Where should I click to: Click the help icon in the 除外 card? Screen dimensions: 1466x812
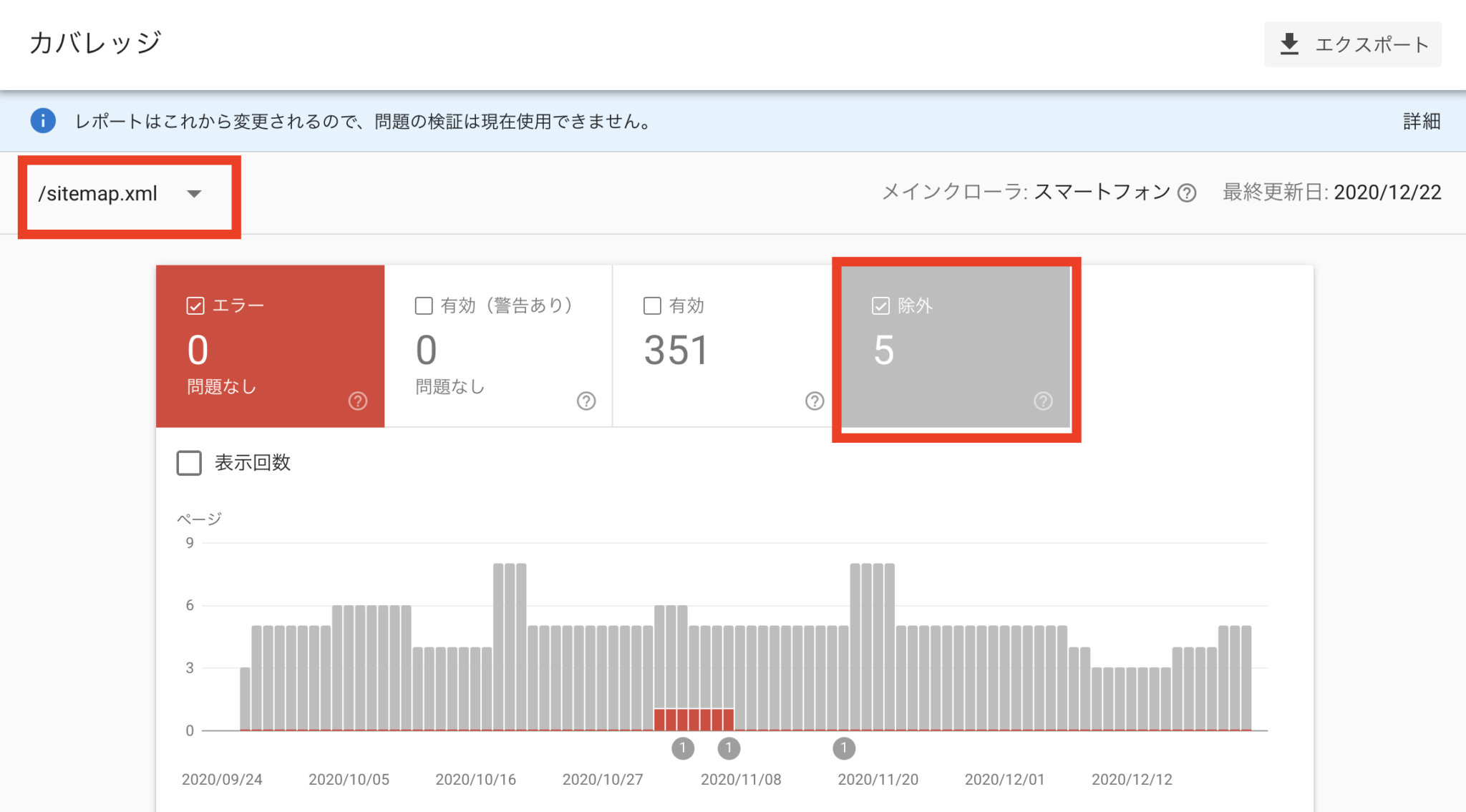[x=1043, y=401]
